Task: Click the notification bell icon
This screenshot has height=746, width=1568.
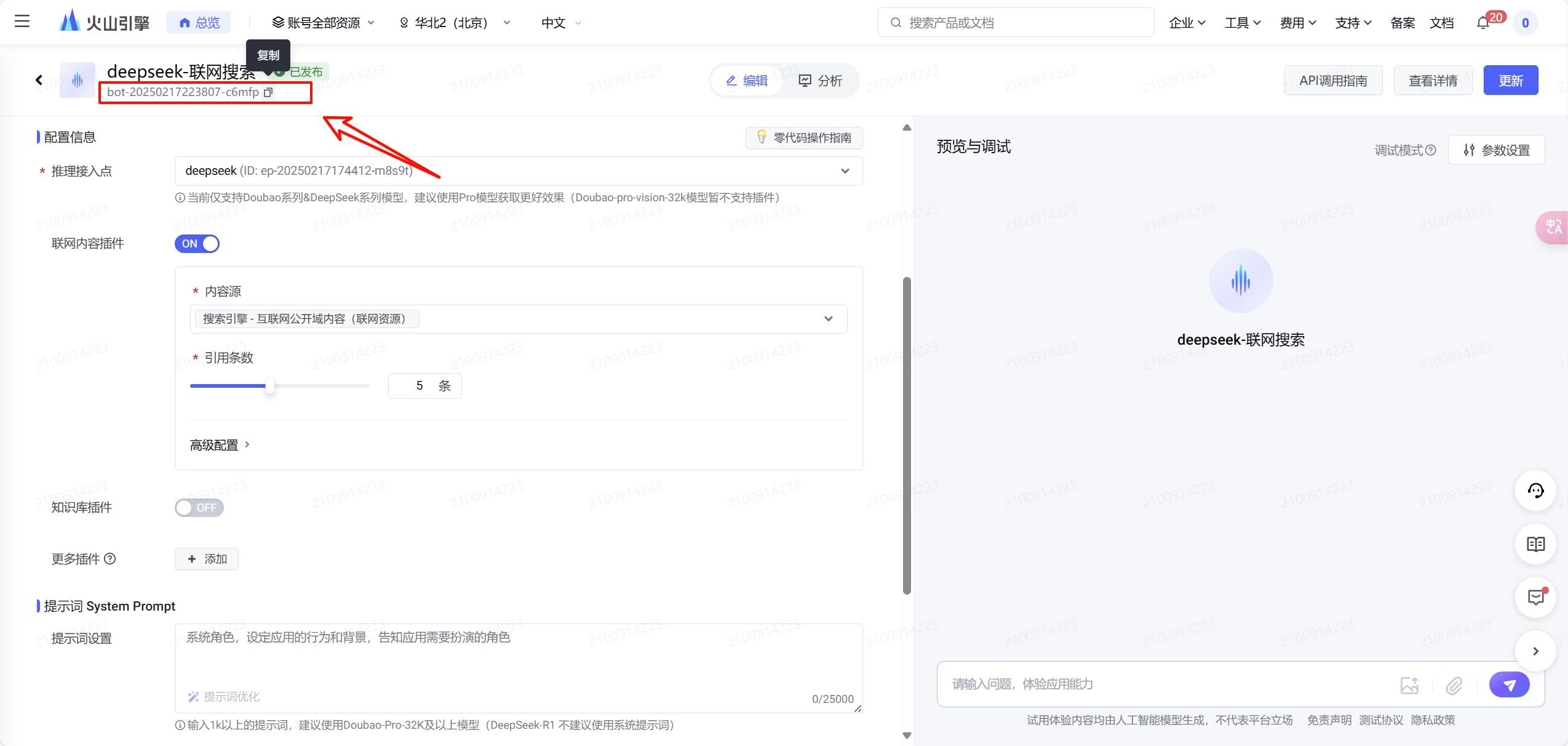Action: [x=1483, y=23]
